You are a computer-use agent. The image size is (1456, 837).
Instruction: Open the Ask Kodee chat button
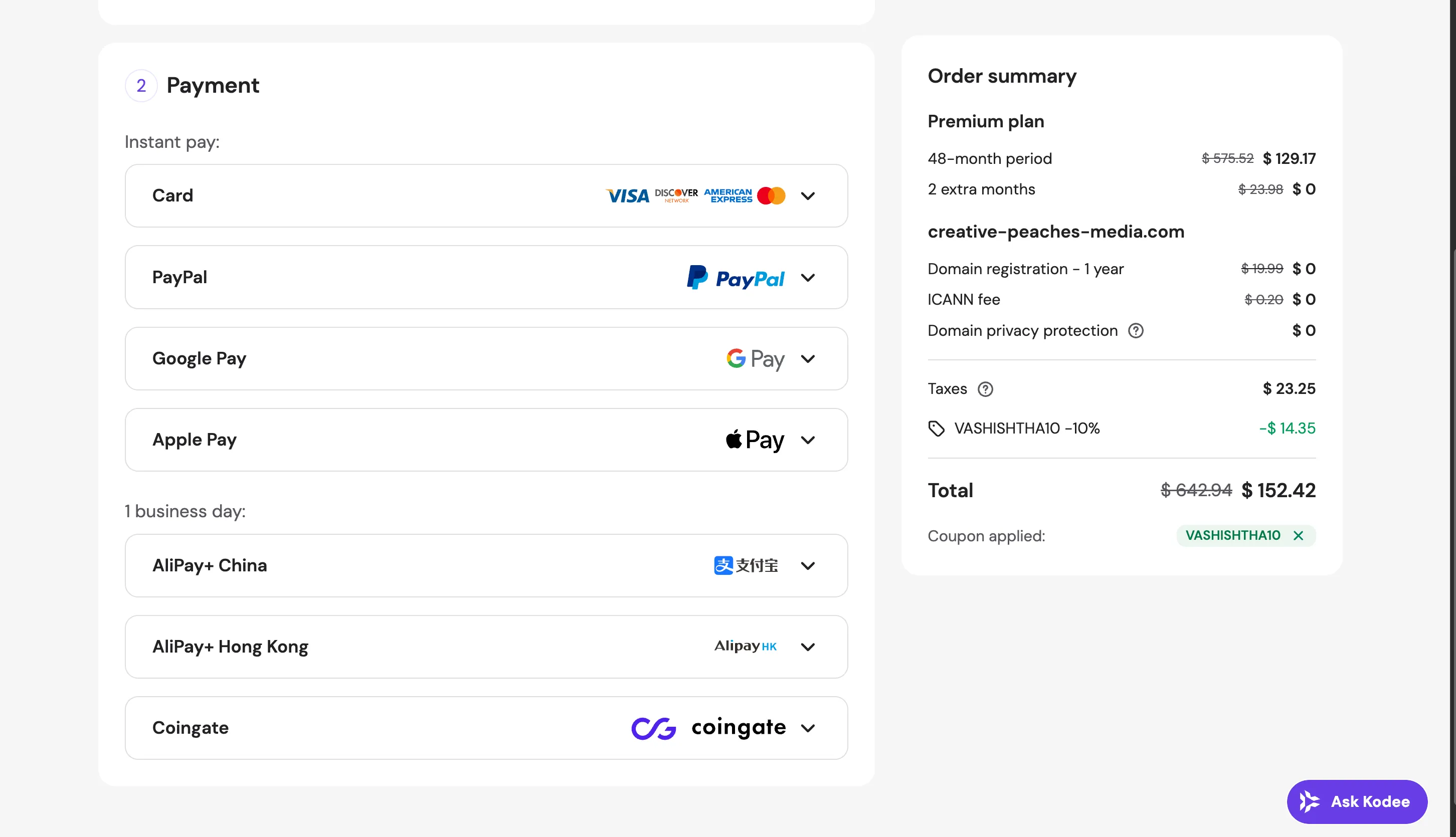1357,801
